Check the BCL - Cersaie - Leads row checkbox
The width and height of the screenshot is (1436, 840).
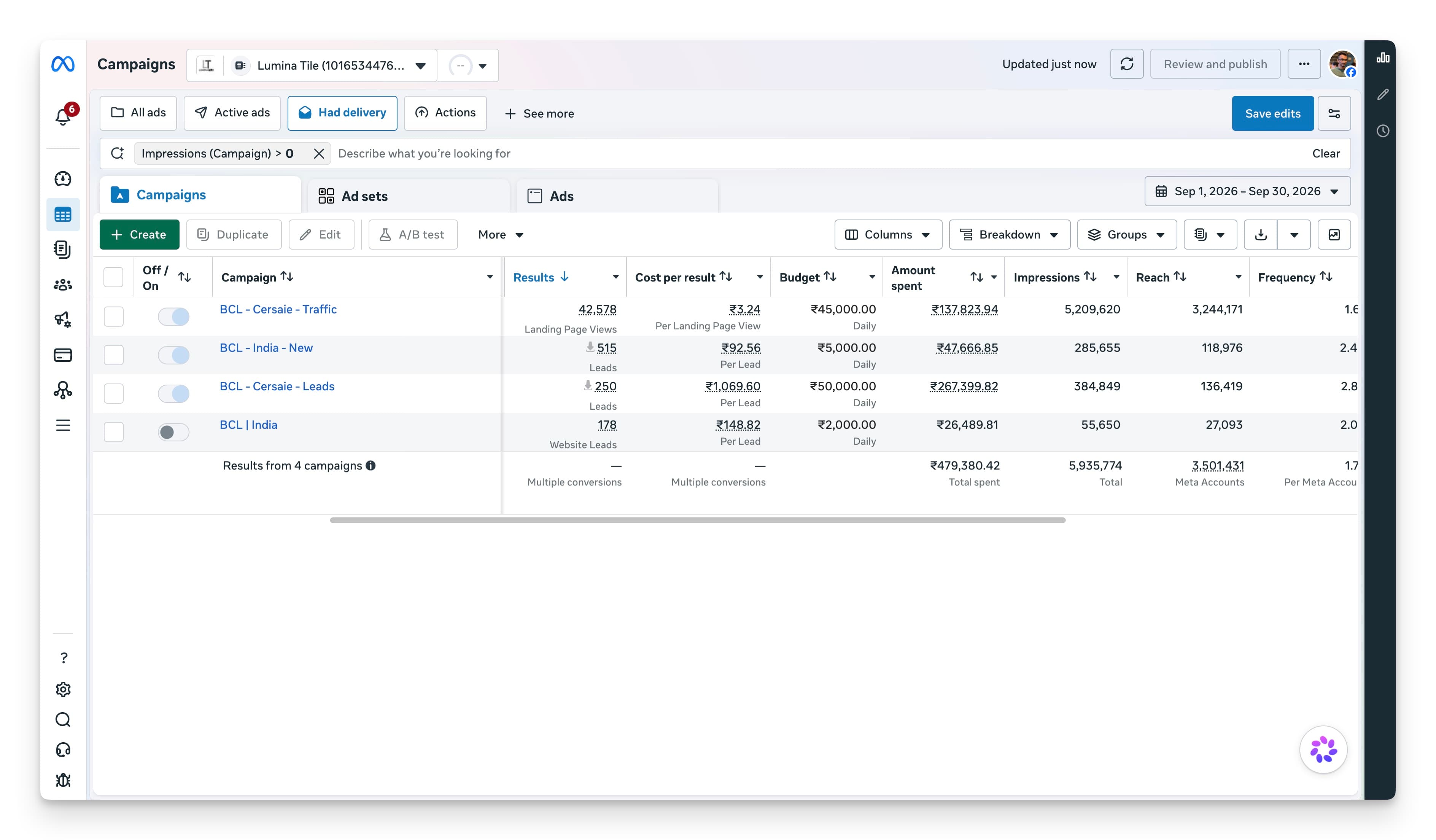[x=113, y=393]
